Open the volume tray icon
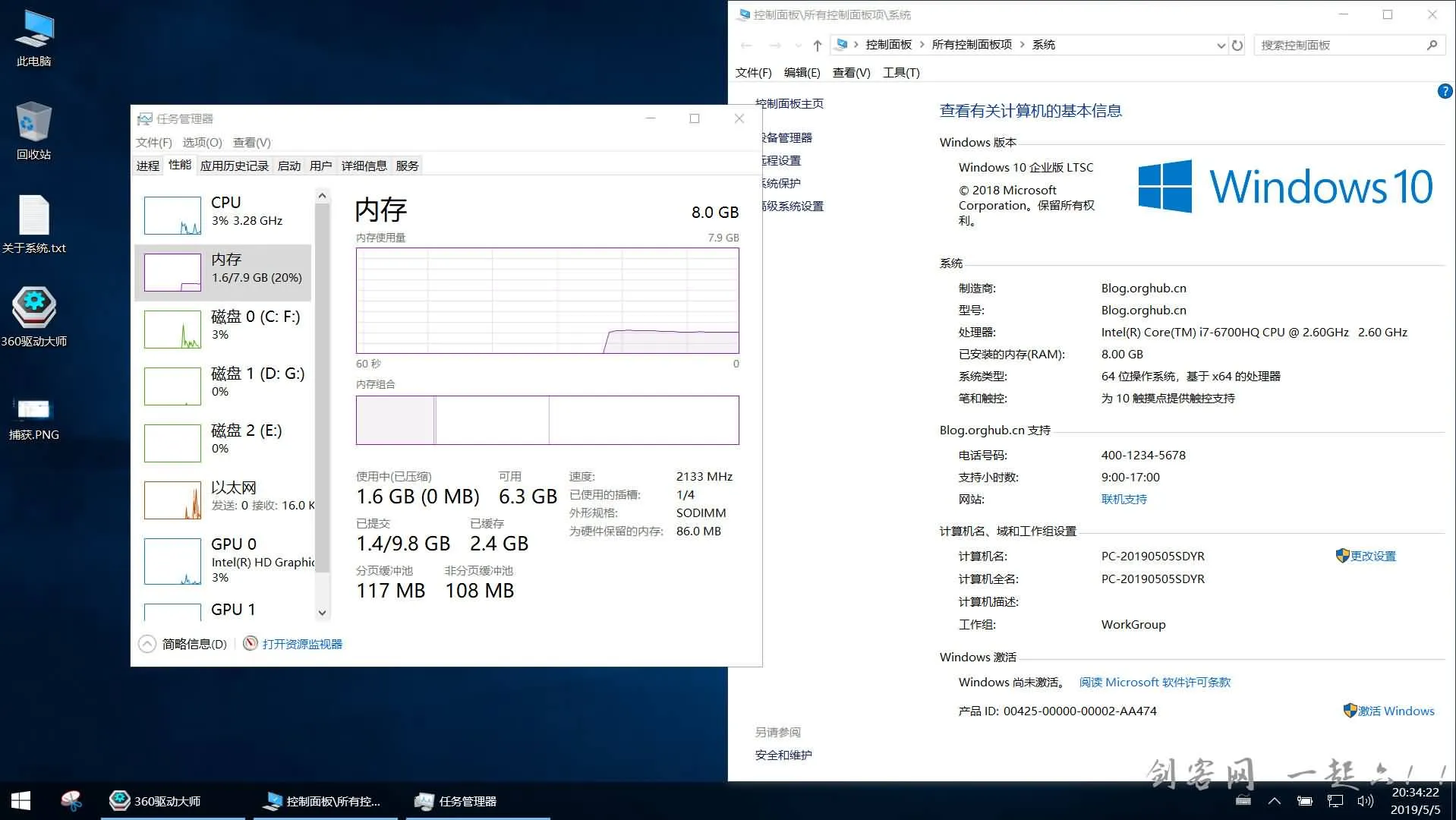The image size is (1456, 820). coord(1366,801)
